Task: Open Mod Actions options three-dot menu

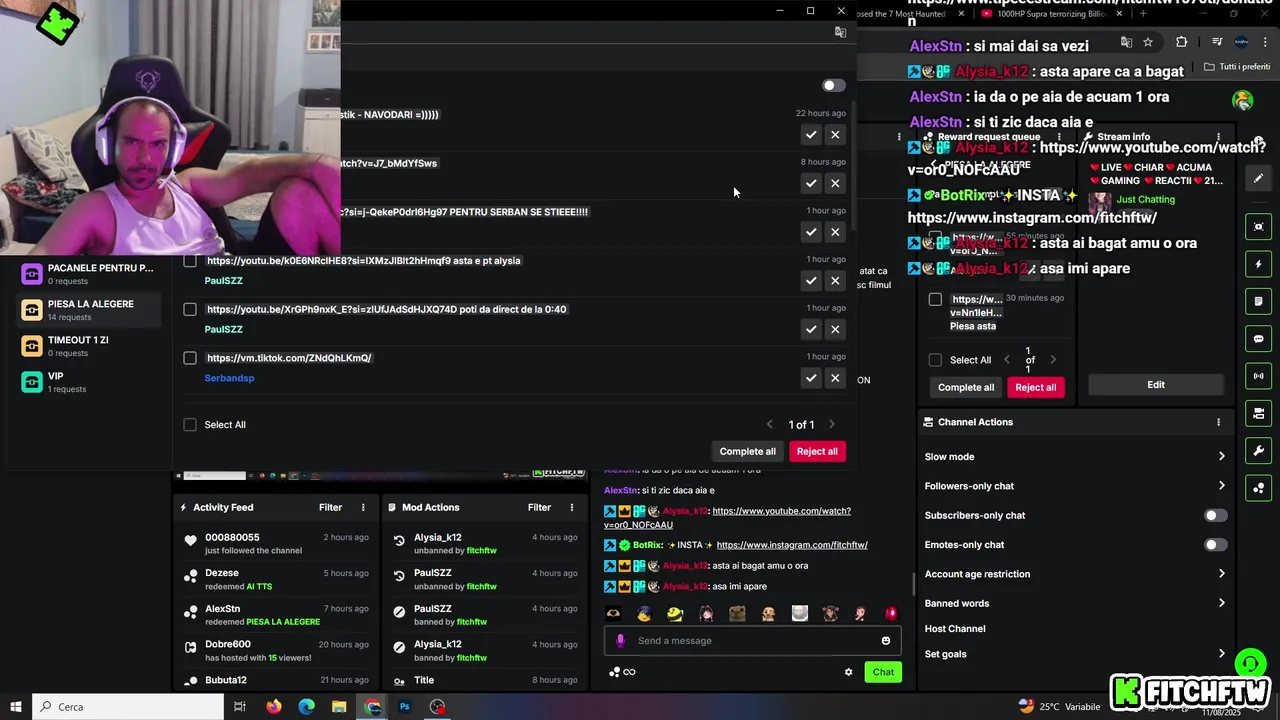Action: pyautogui.click(x=572, y=508)
